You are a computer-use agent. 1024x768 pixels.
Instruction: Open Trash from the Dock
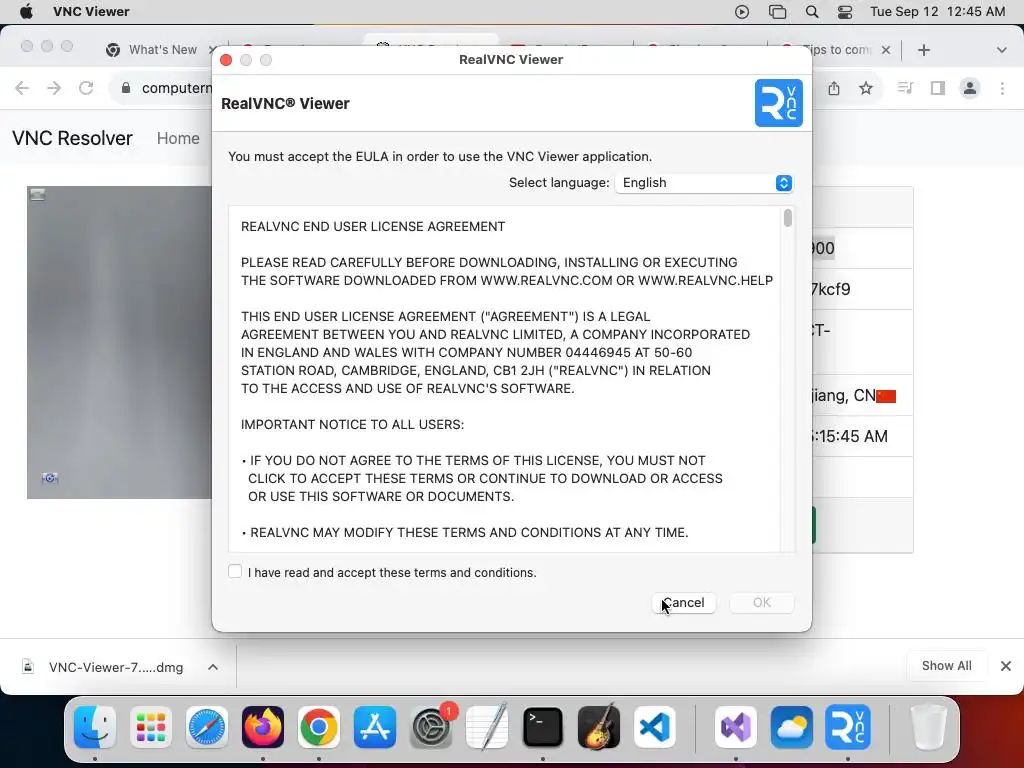pos(928,726)
